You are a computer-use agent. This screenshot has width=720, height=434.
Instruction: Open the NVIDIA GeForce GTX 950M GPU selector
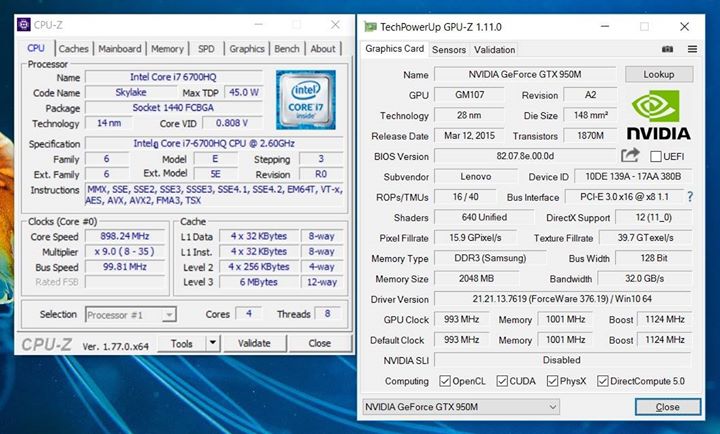click(461, 407)
